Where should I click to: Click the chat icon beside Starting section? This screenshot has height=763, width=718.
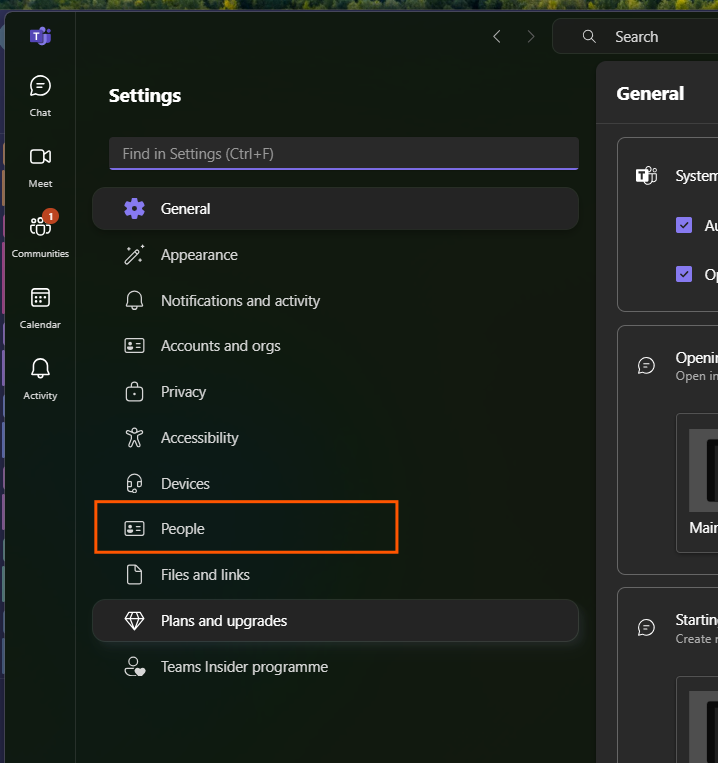tap(646, 627)
